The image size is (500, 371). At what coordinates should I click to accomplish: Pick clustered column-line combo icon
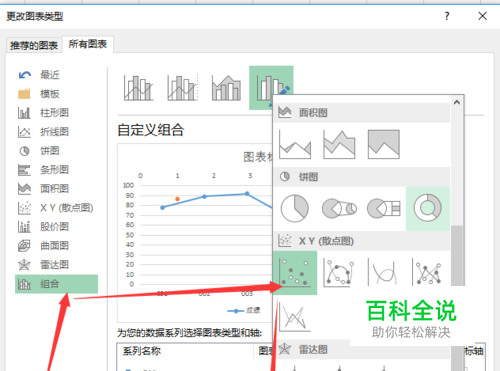pyautogui.click(x=138, y=88)
